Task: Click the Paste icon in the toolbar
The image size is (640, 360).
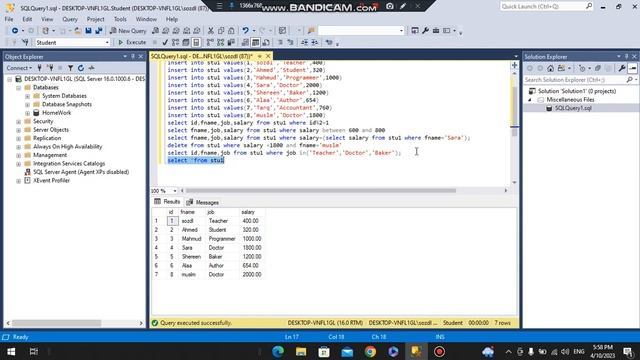Action: coord(231,31)
